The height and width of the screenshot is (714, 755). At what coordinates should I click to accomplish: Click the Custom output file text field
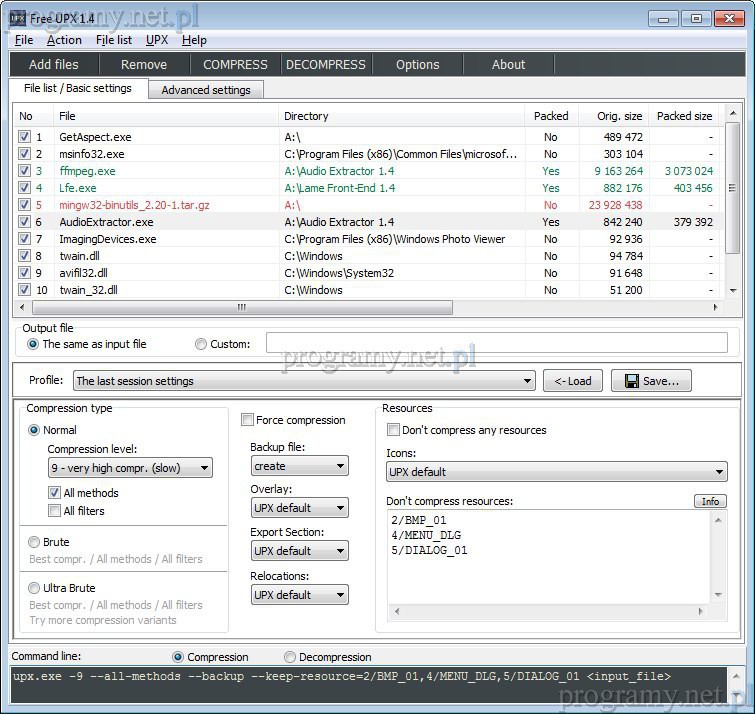(496, 344)
